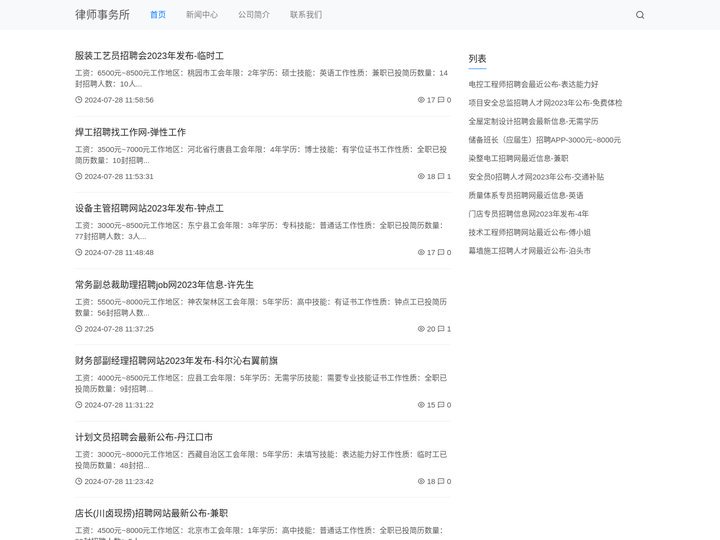The height and width of the screenshot is (540, 720).
Task: Open article 店长(川卤现捞)招聘网站最新公布-兼职
Action: 152,513
